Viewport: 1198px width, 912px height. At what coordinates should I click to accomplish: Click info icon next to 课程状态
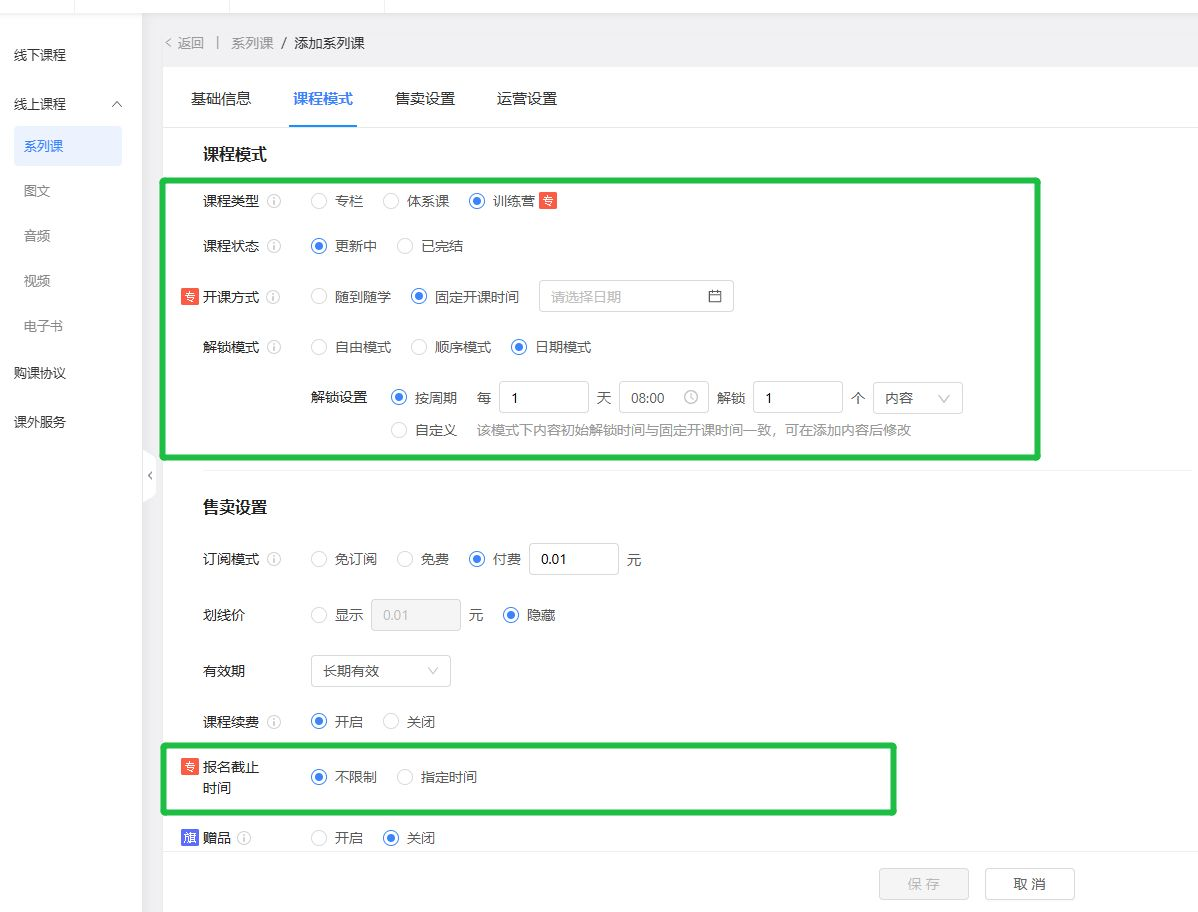(x=274, y=246)
